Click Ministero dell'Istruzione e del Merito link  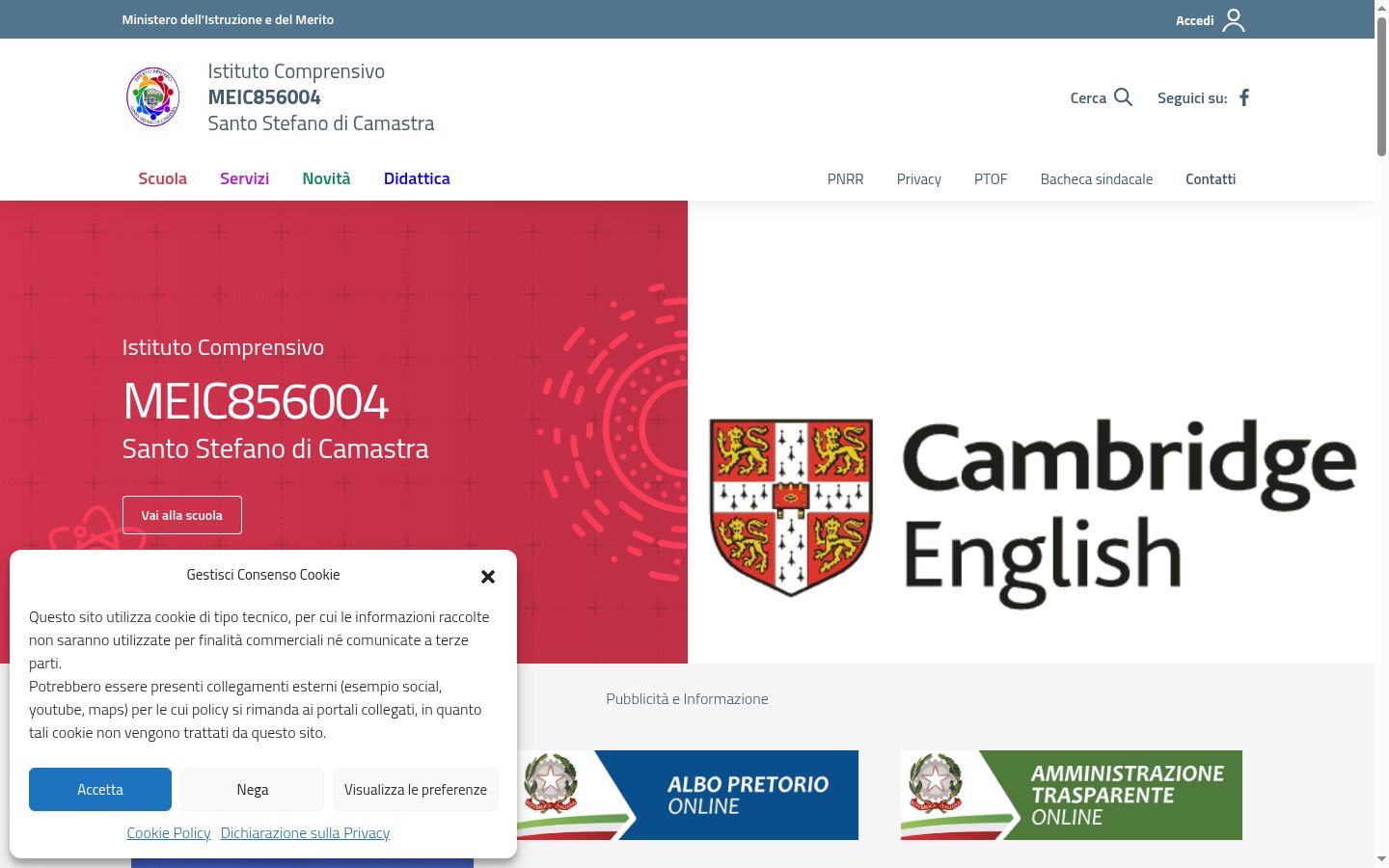coord(228,19)
